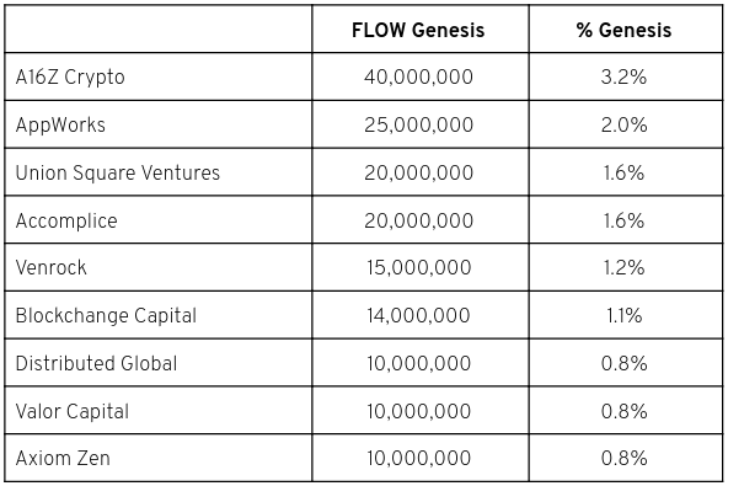Viewport: 730px width, 487px height.
Task: Click the % Genesis column header
Action: tap(624, 31)
